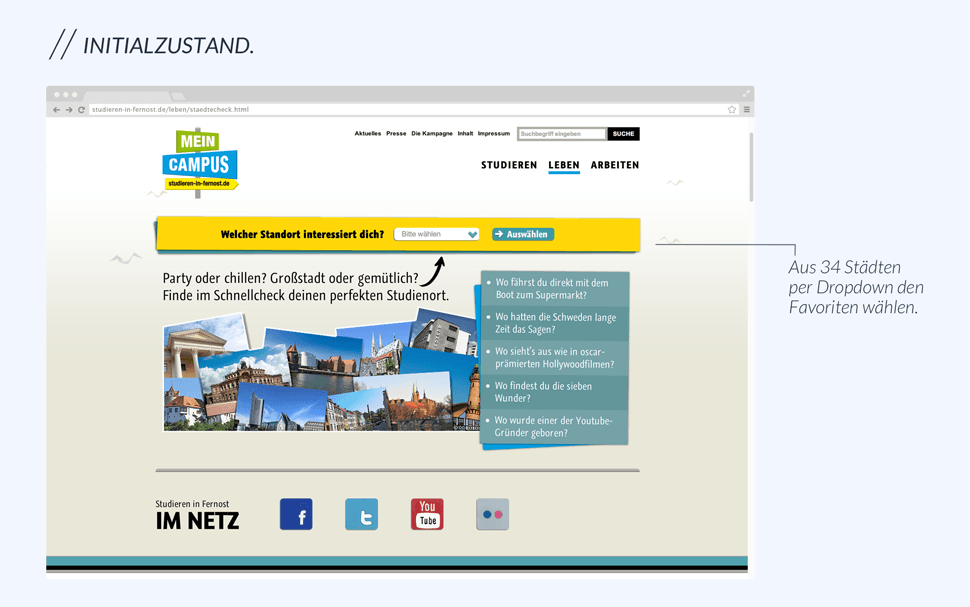This screenshot has height=607, width=970.
Task: Click the Mein Campus logo
Action: point(200,162)
